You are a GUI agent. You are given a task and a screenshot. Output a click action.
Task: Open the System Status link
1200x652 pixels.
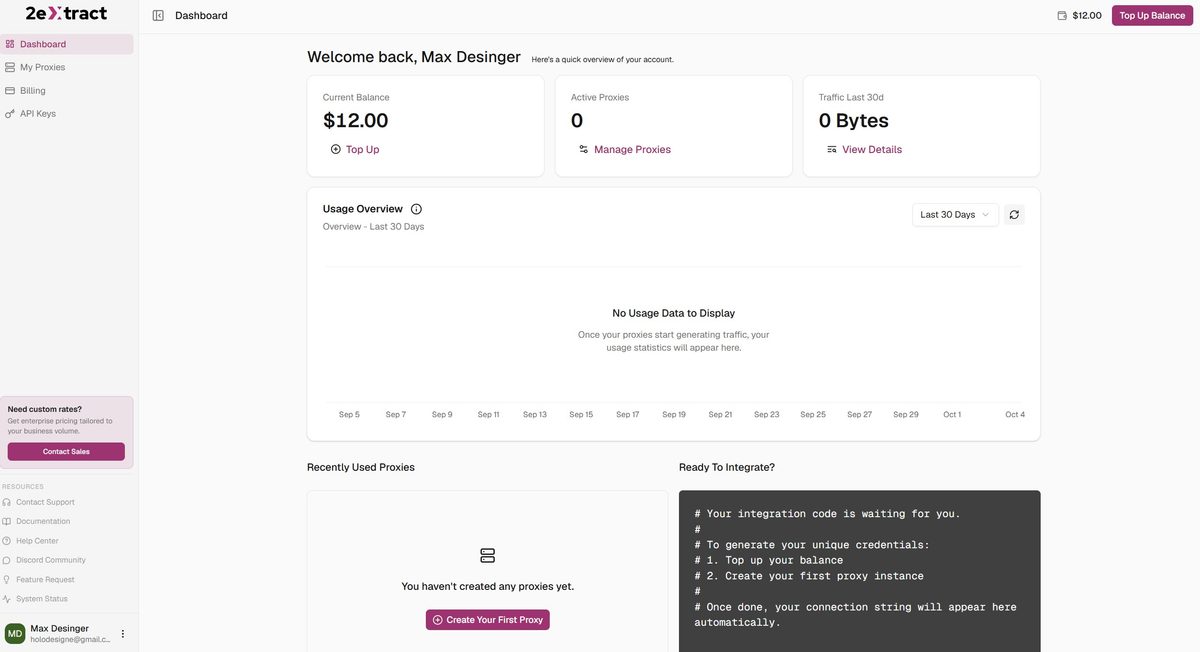click(x=42, y=599)
